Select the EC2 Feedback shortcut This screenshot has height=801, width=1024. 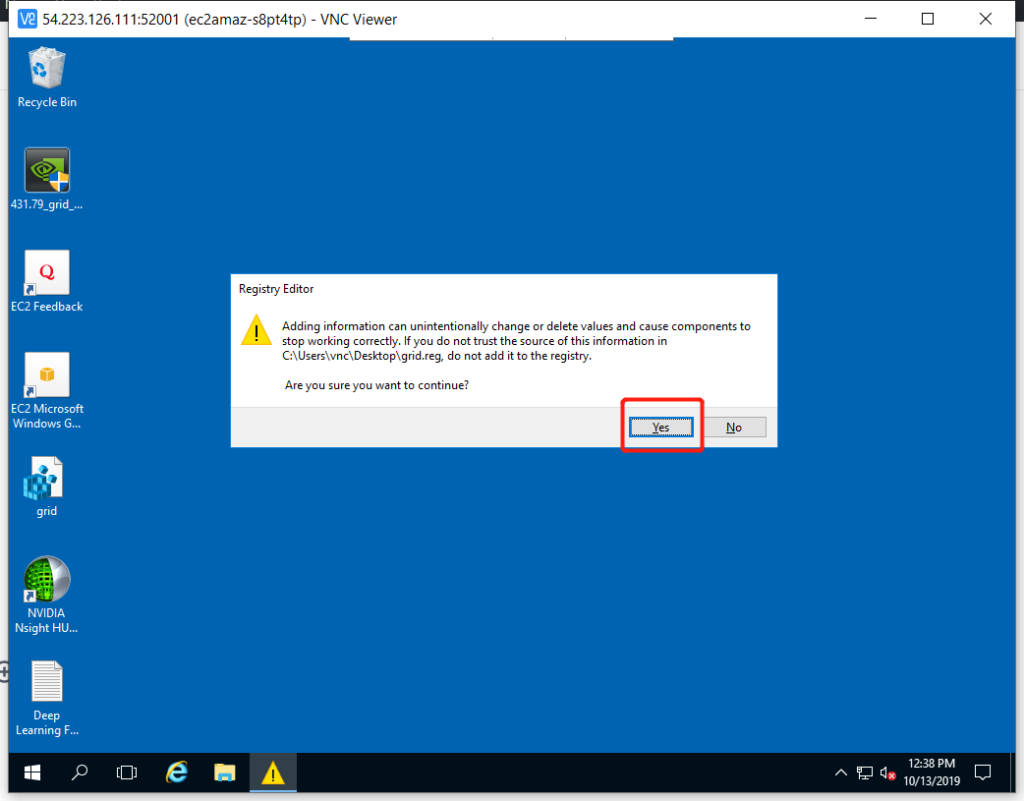click(x=47, y=274)
